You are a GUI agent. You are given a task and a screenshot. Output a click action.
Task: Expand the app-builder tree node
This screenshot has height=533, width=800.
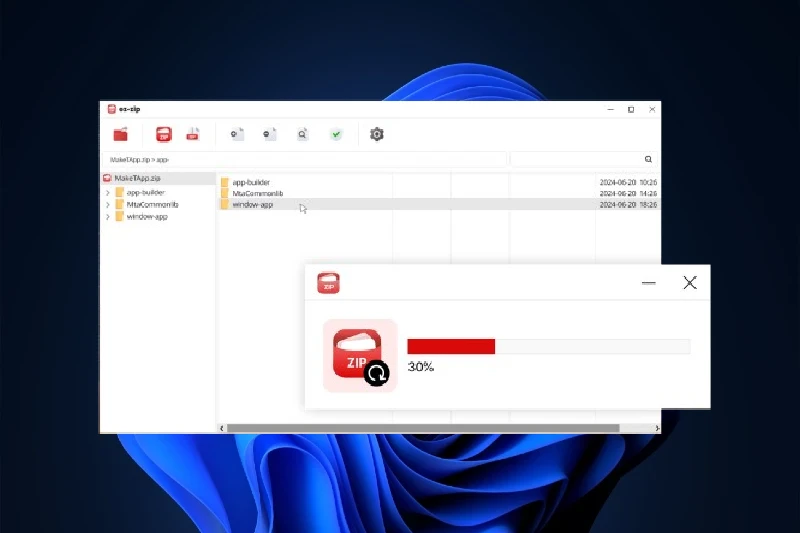pos(108,192)
